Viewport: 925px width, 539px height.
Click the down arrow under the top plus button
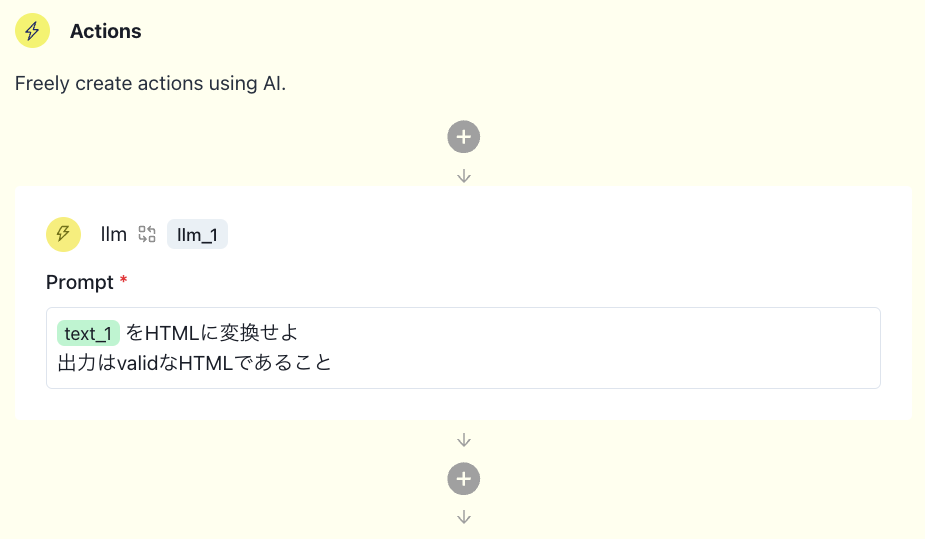pyautogui.click(x=464, y=176)
